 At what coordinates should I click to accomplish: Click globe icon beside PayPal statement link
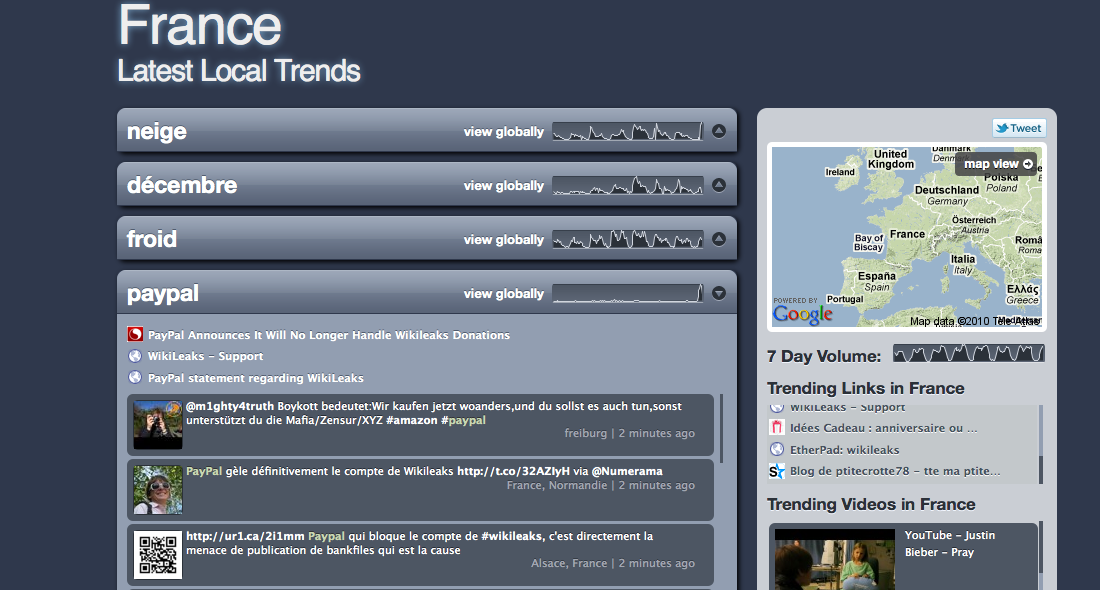click(136, 378)
